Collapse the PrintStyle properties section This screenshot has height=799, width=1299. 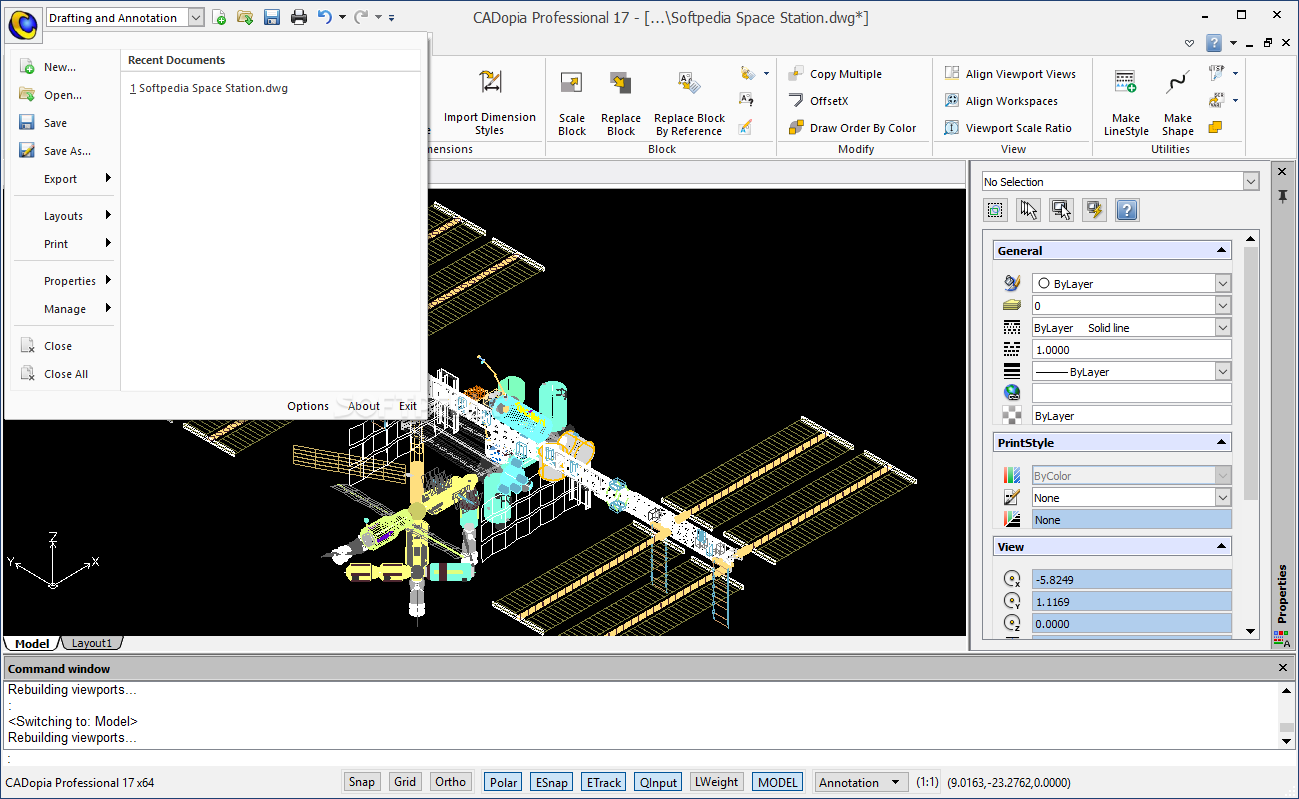(x=1221, y=442)
